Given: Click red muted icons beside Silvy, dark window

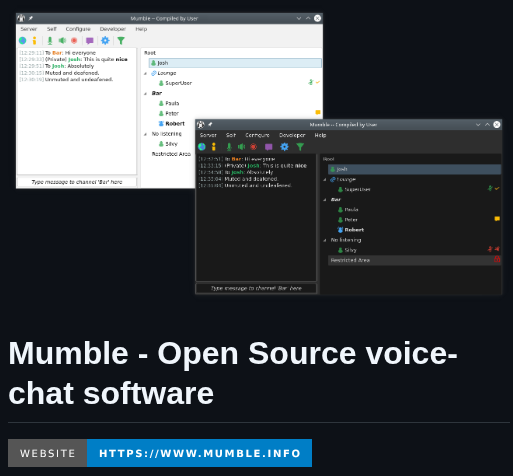Looking at the screenshot, I should (493, 249).
